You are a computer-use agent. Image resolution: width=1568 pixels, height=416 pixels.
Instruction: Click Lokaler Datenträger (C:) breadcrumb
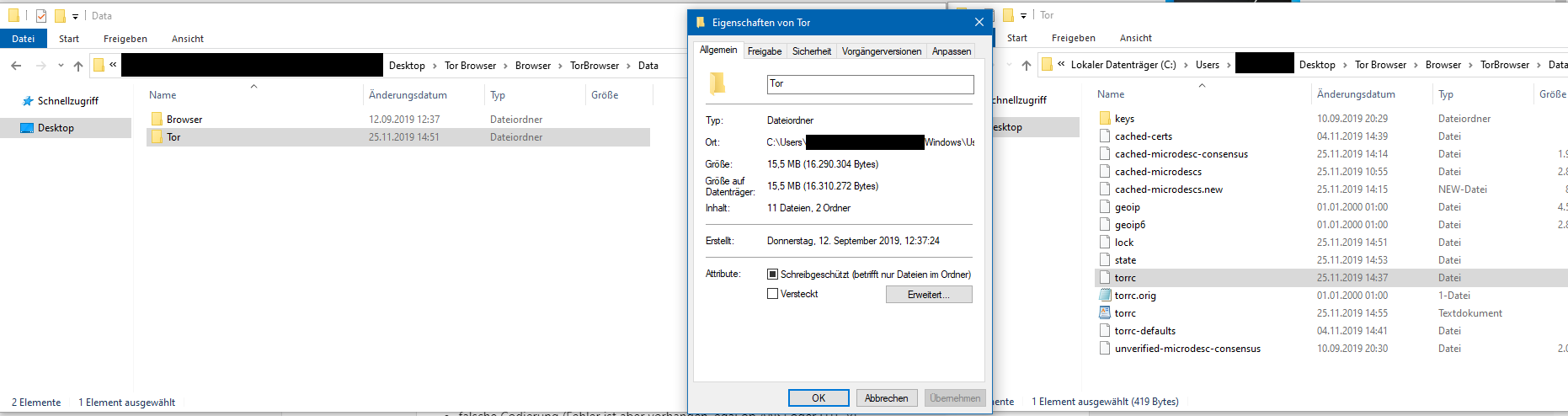1123,65
